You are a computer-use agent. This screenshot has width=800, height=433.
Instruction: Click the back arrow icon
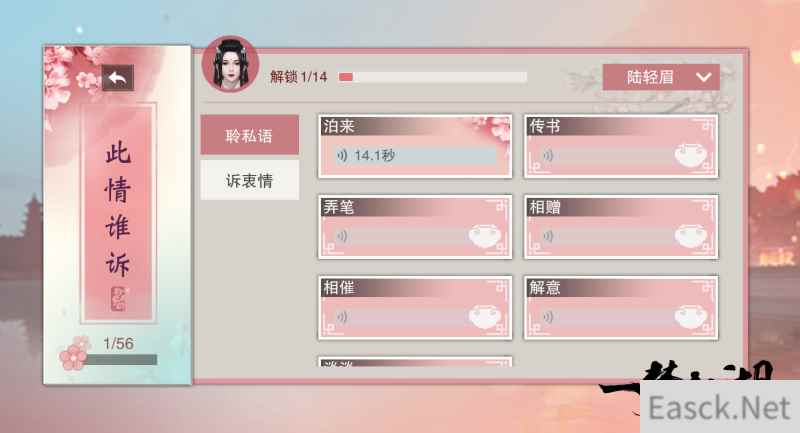118,78
